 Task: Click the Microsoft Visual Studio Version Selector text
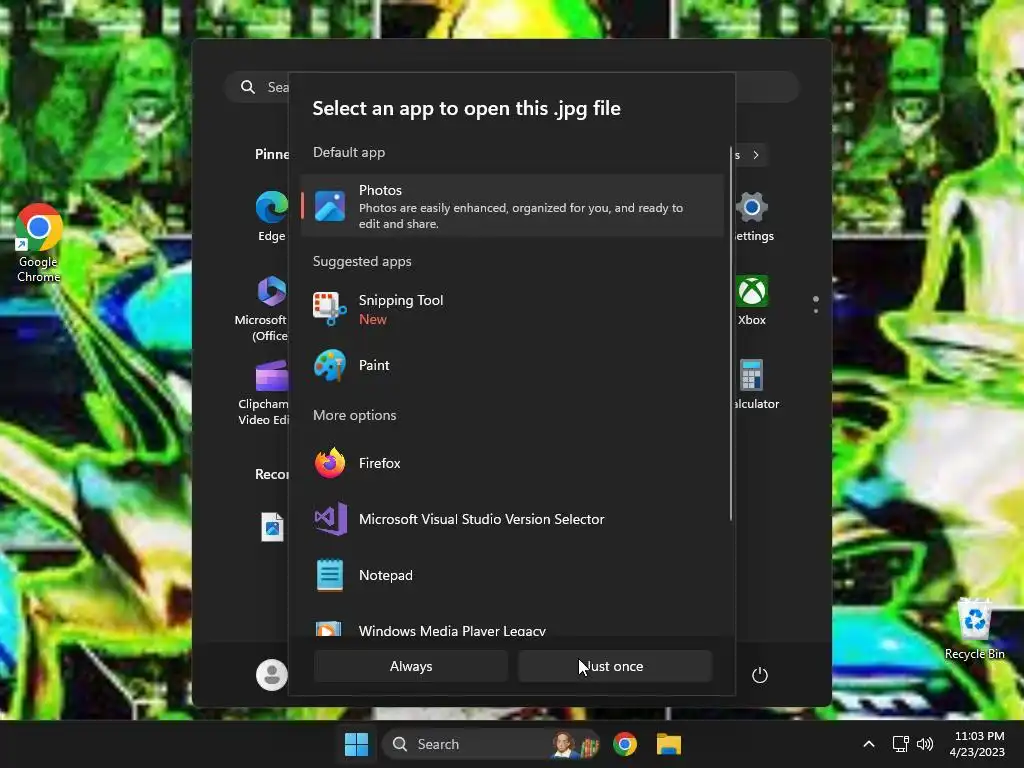tap(481, 519)
